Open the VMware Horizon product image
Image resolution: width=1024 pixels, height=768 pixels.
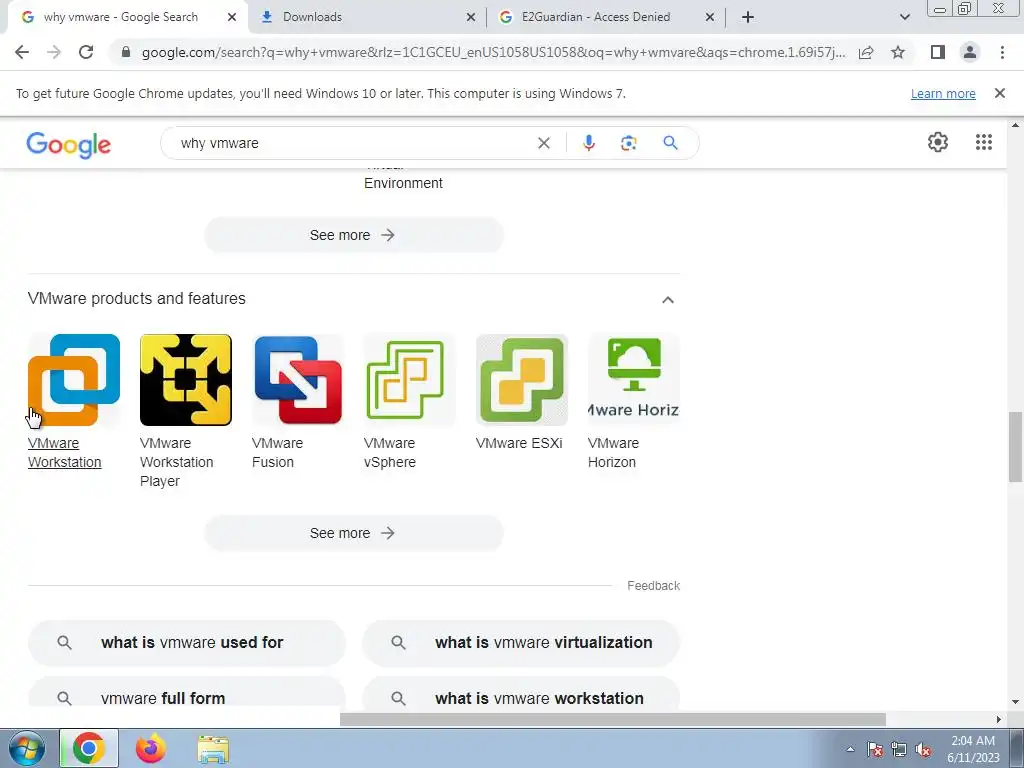(x=633, y=379)
